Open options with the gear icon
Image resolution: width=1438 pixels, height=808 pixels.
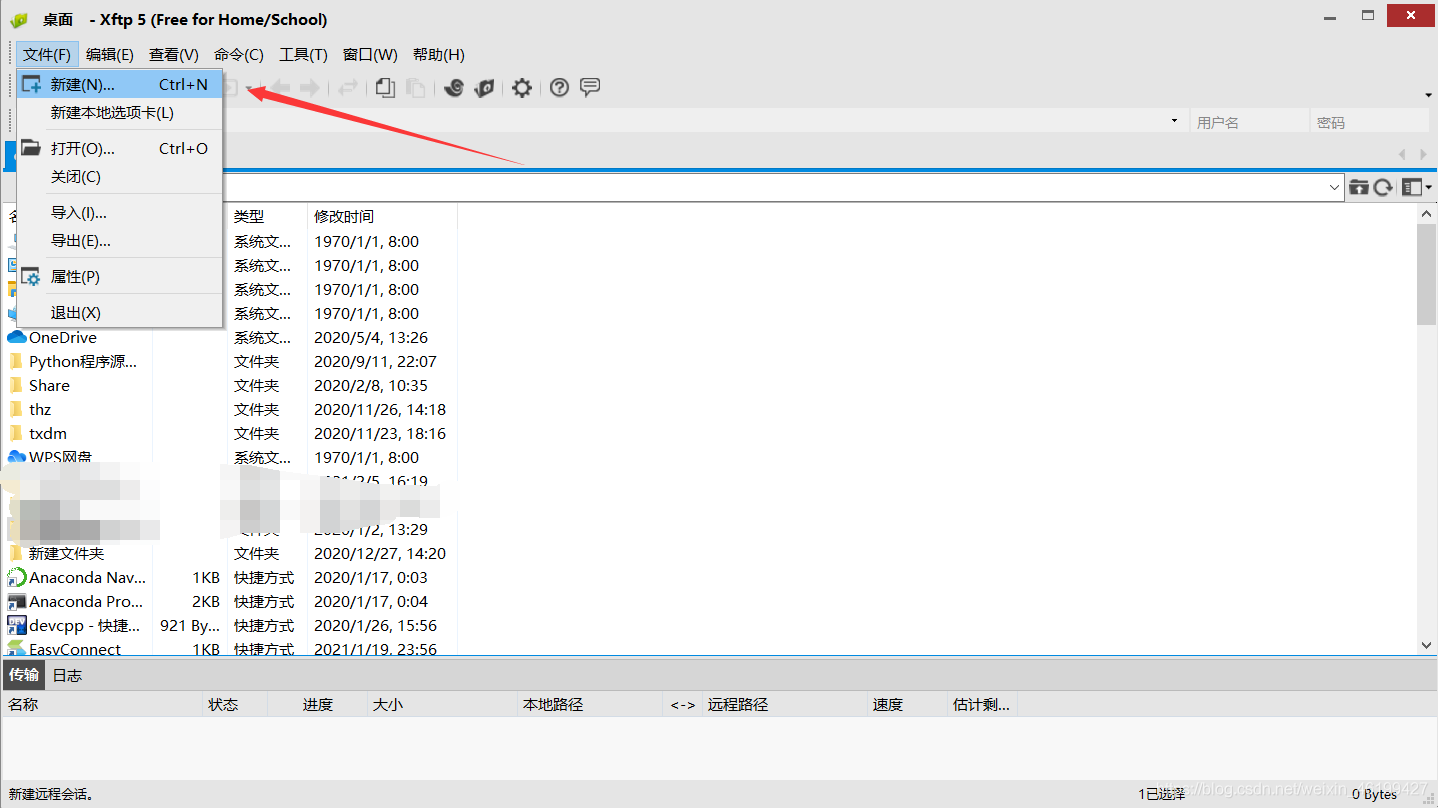[522, 88]
